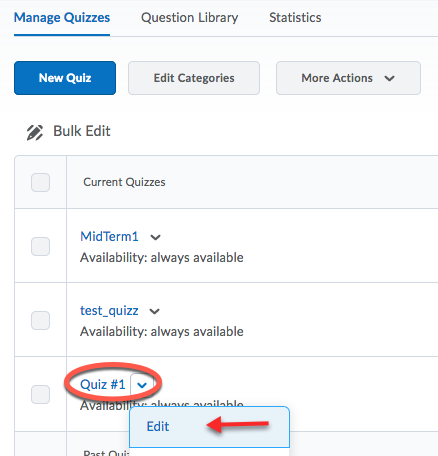This screenshot has height=456, width=438.
Task: Open the Quiz #1 link
Action: (x=103, y=385)
